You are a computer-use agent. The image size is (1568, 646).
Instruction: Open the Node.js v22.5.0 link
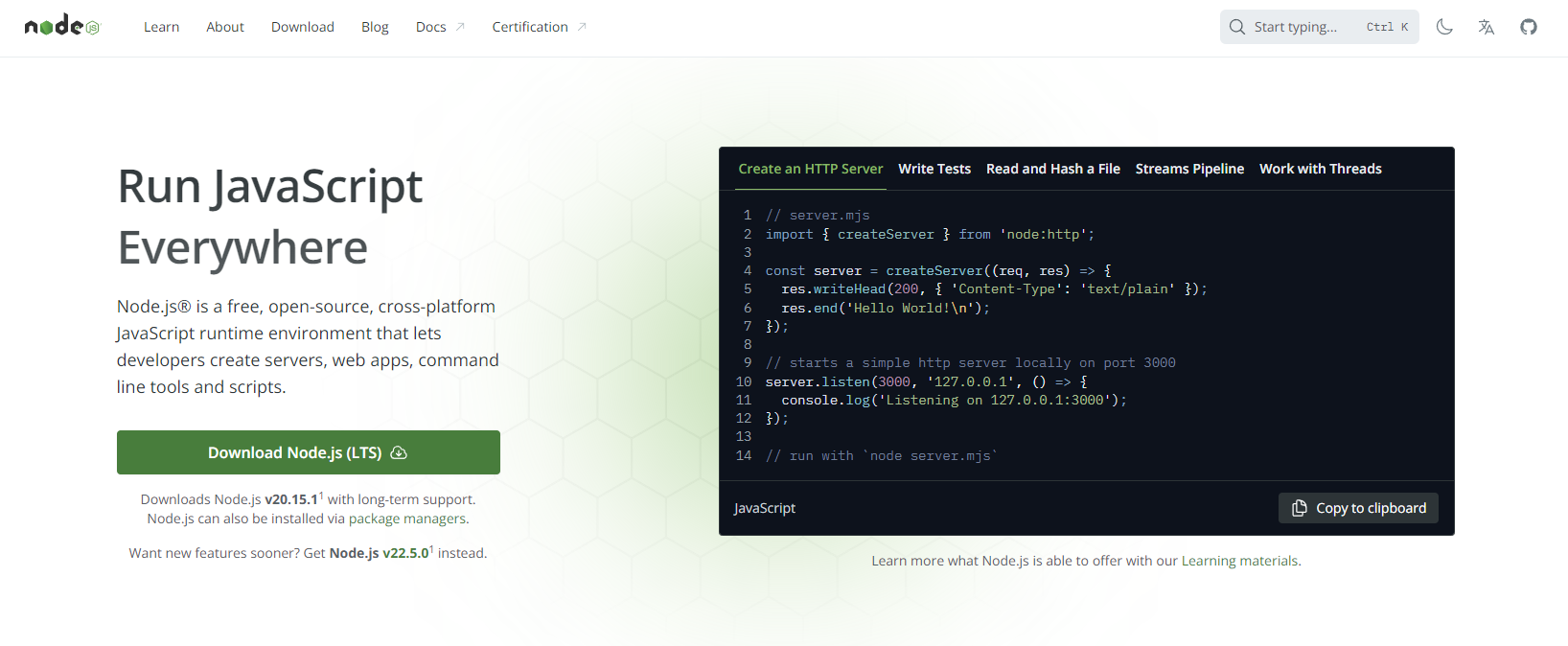380,553
